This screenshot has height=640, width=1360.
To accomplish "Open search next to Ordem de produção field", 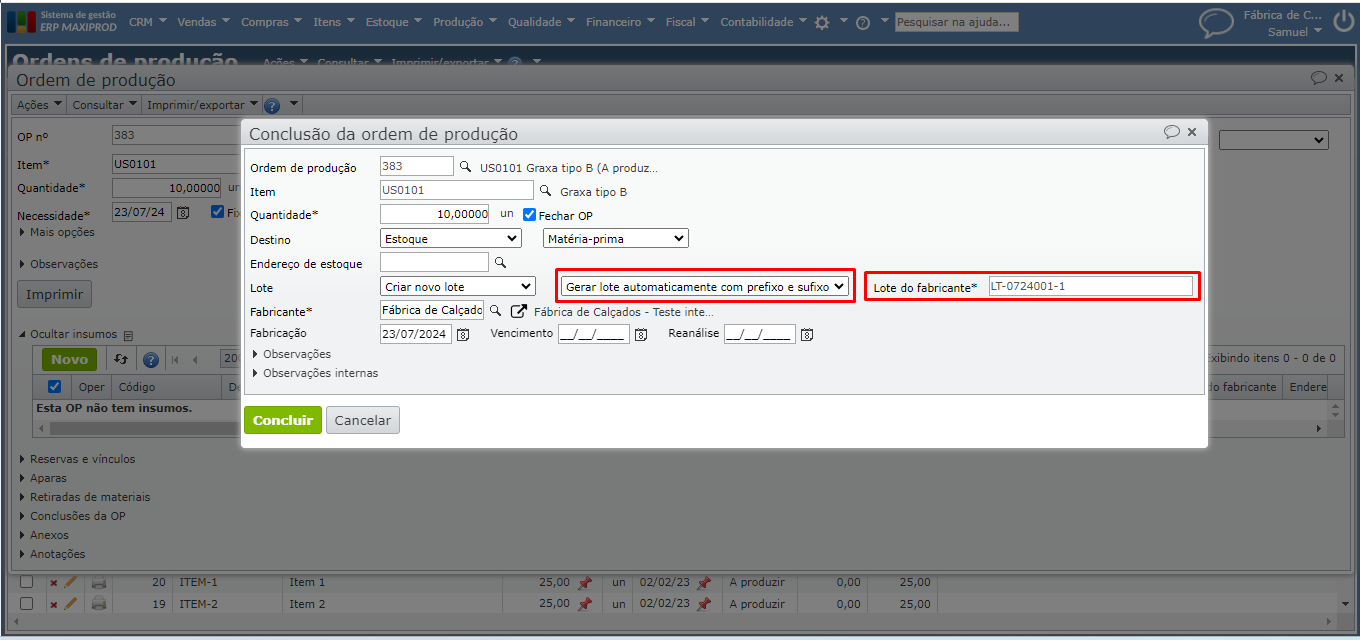I will [x=464, y=167].
